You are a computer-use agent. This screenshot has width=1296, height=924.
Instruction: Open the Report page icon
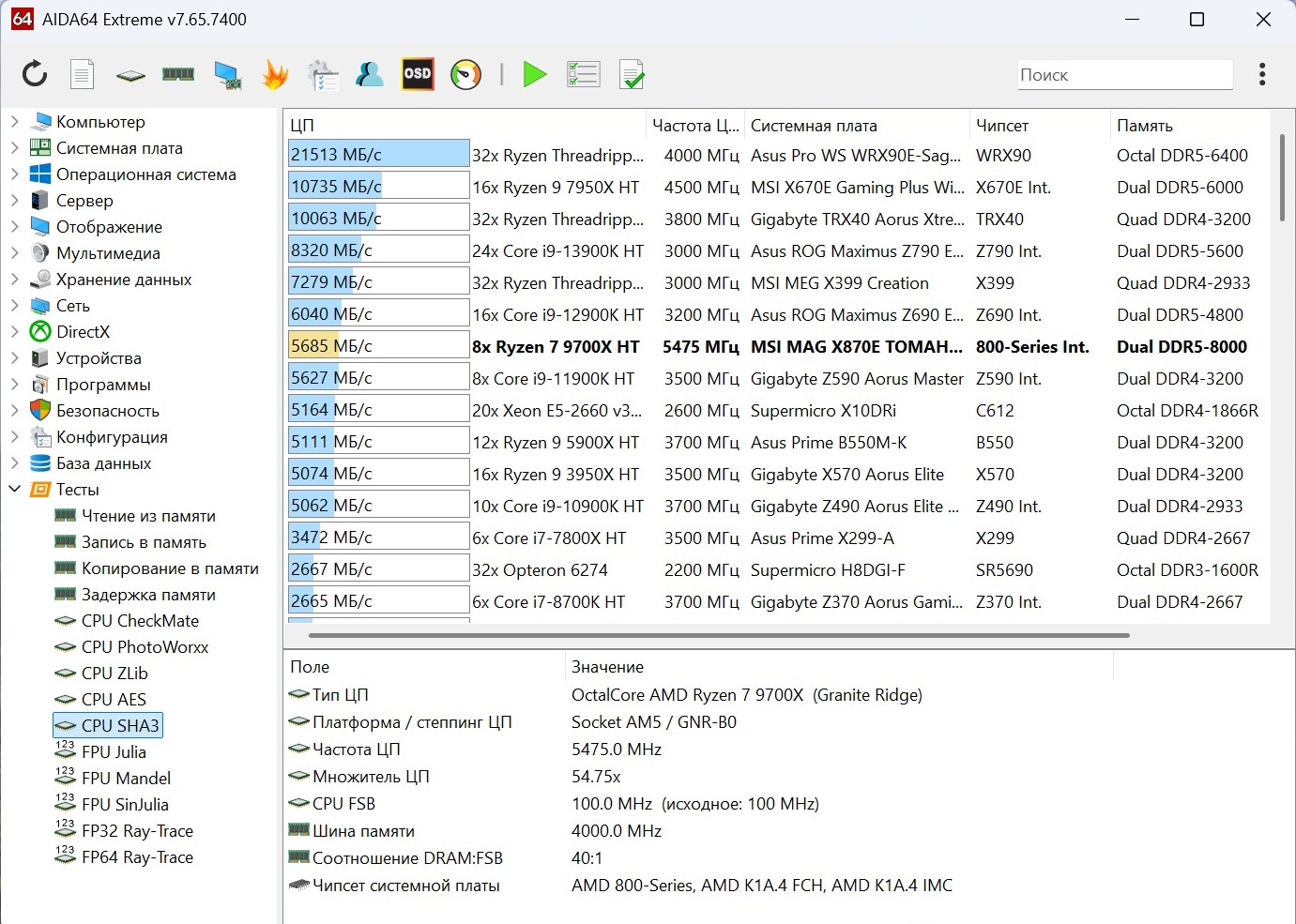pos(83,74)
